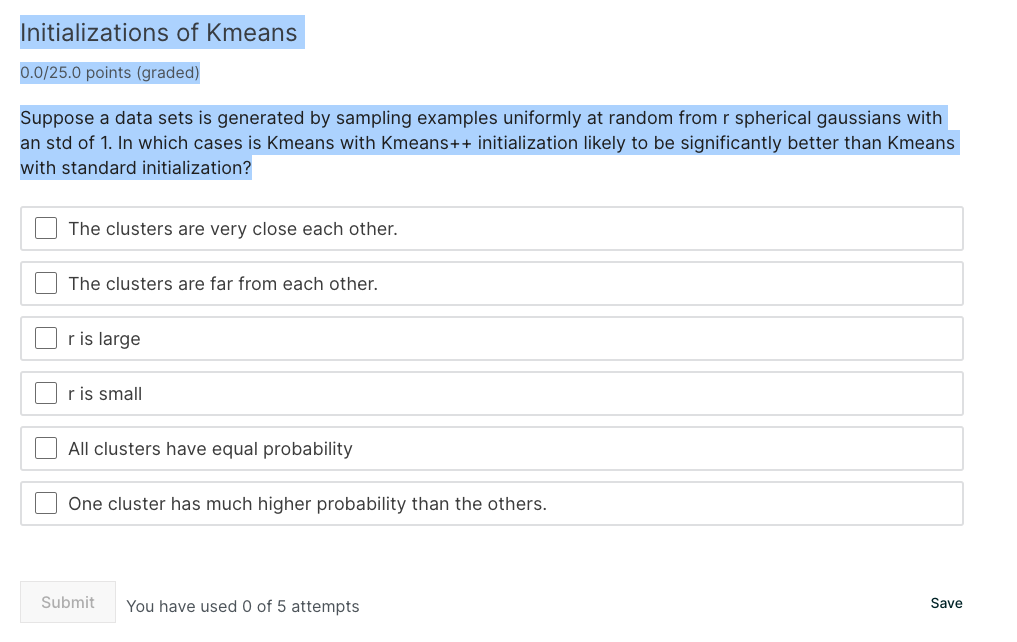The height and width of the screenshot is (642, 1017).
Task: Click the graded points indicator
Action: pyautogui.click(x=108, y=72)
